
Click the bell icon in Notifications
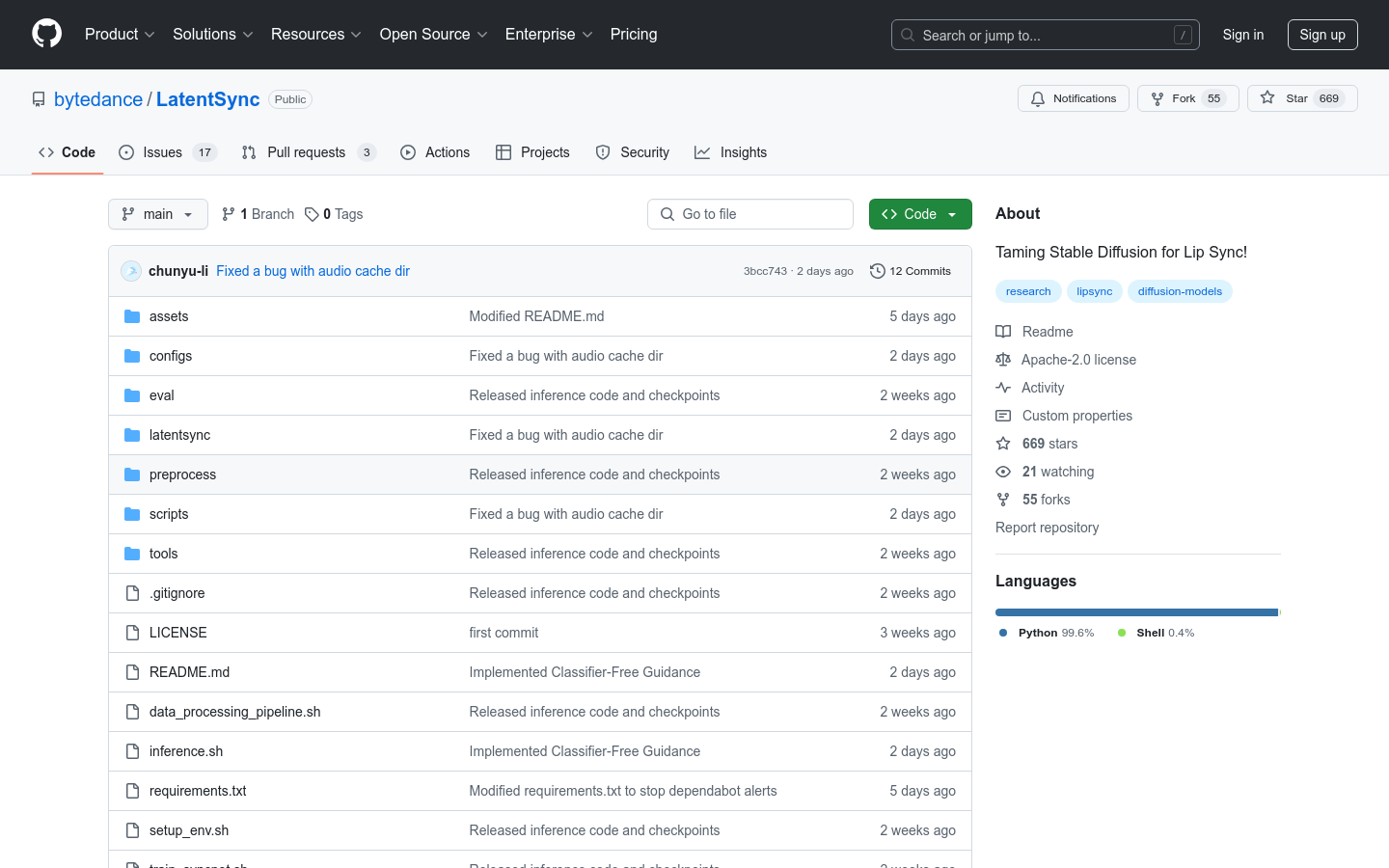tap(1038, 98)
